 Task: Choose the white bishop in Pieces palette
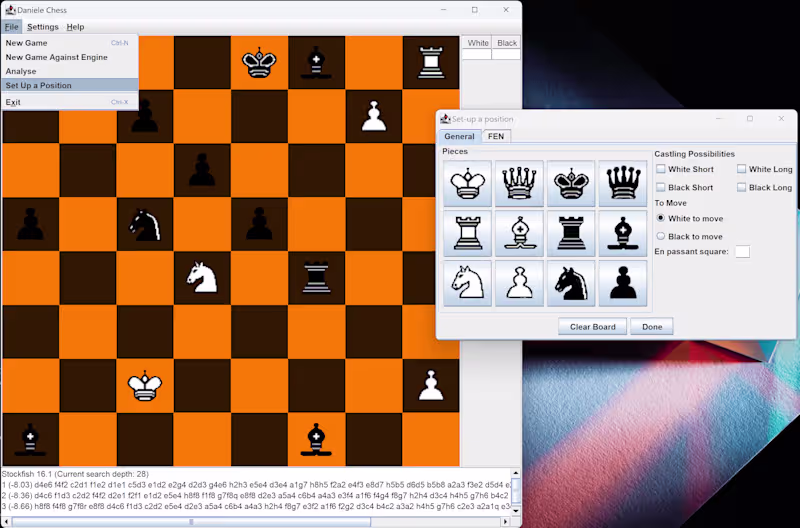tap(519, 233)
